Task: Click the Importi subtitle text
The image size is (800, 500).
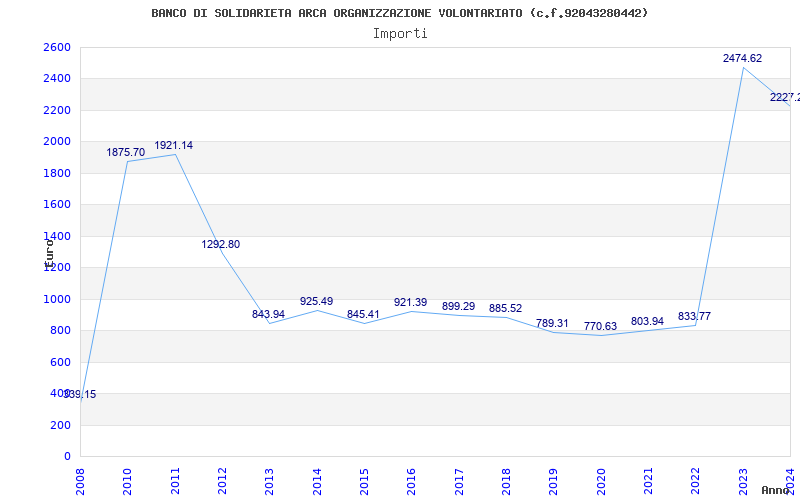Action: point(400,33)
